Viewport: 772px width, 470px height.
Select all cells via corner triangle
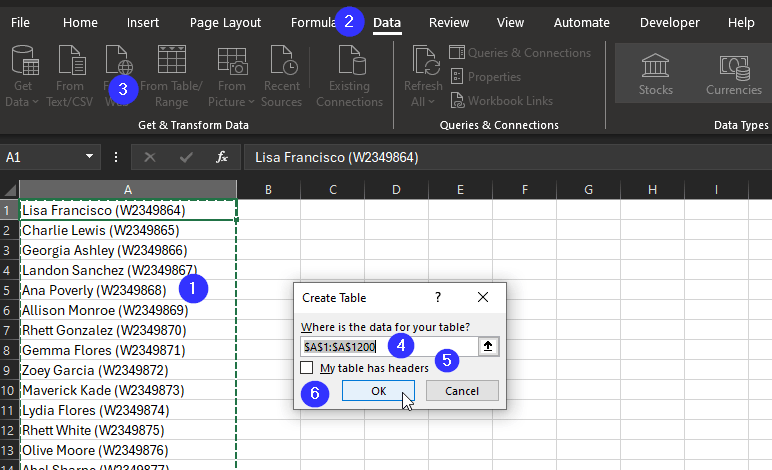coord(10,189)
